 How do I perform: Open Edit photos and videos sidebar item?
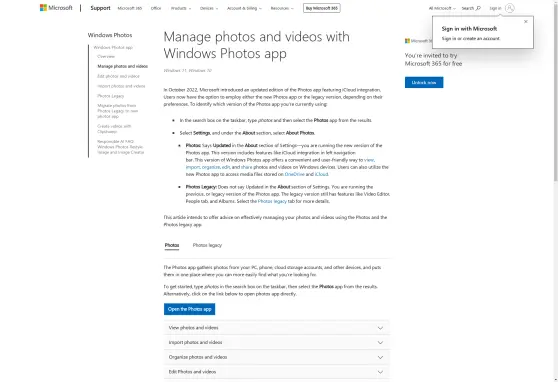tap(119, 76)
